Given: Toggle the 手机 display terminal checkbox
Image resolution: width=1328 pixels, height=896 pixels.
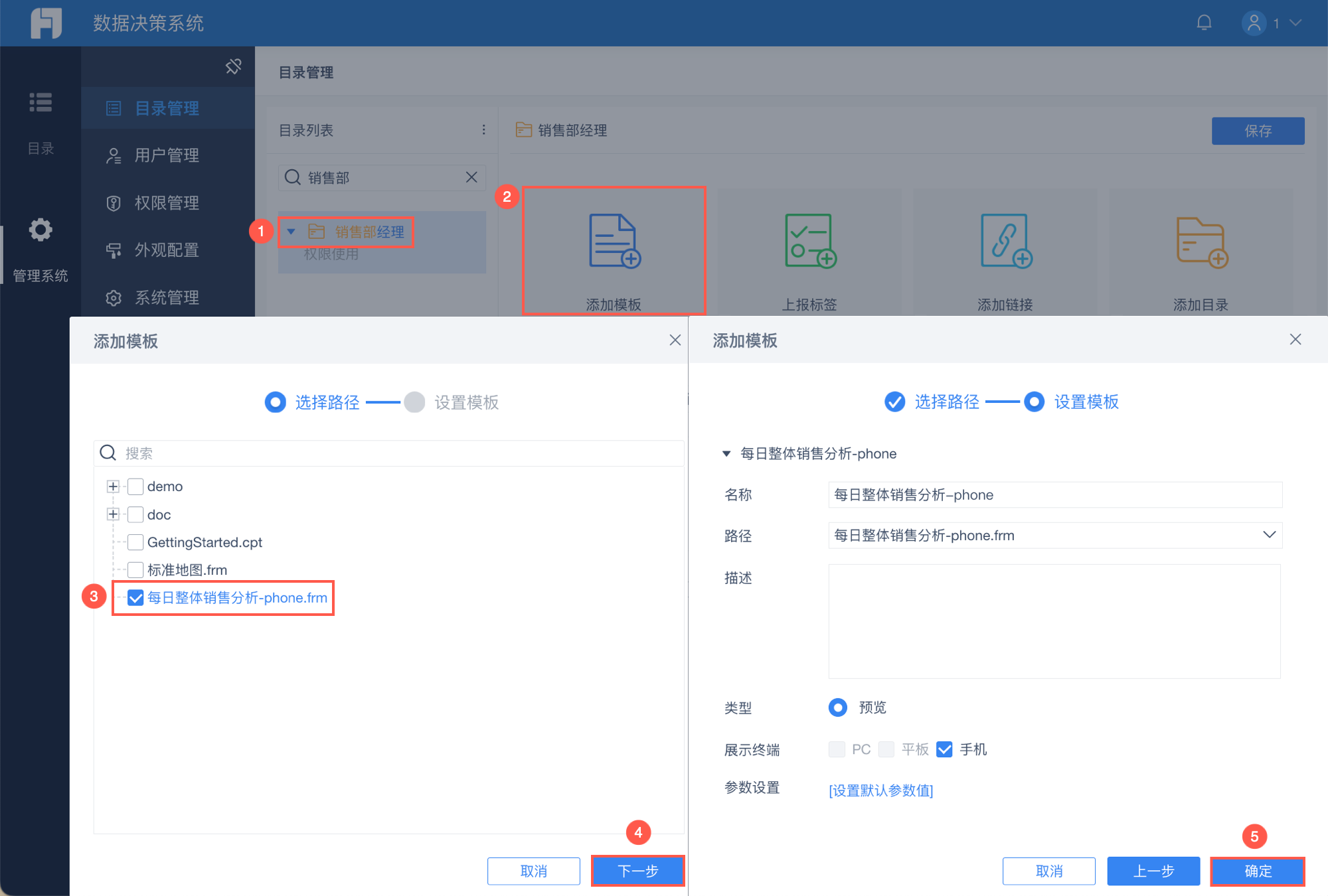Looking at the screenshot, I should tap(944, 749).
